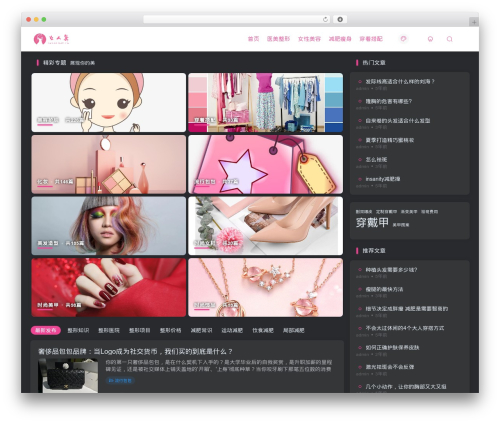This screenshot has width=500, height=423.
Task: Open article insanity减肥操
Action: pos(383,179)
